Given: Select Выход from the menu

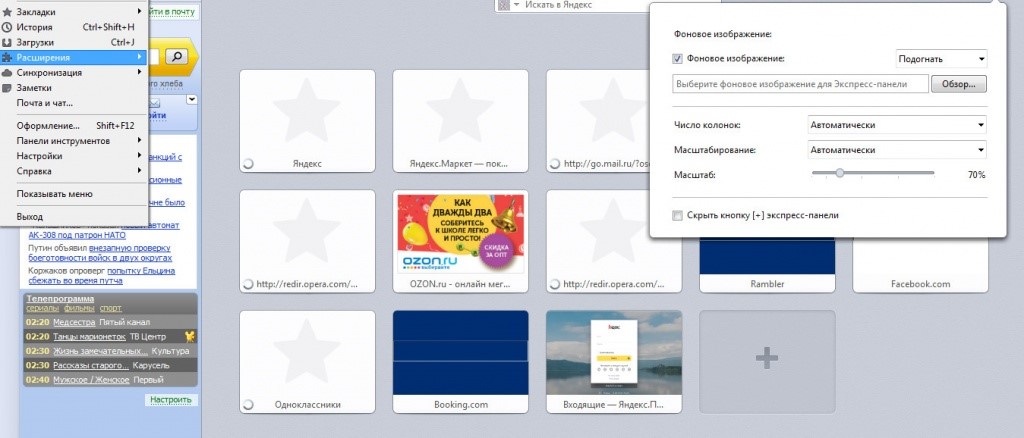Looking at the screenshot, I should (x=30, y=216).
